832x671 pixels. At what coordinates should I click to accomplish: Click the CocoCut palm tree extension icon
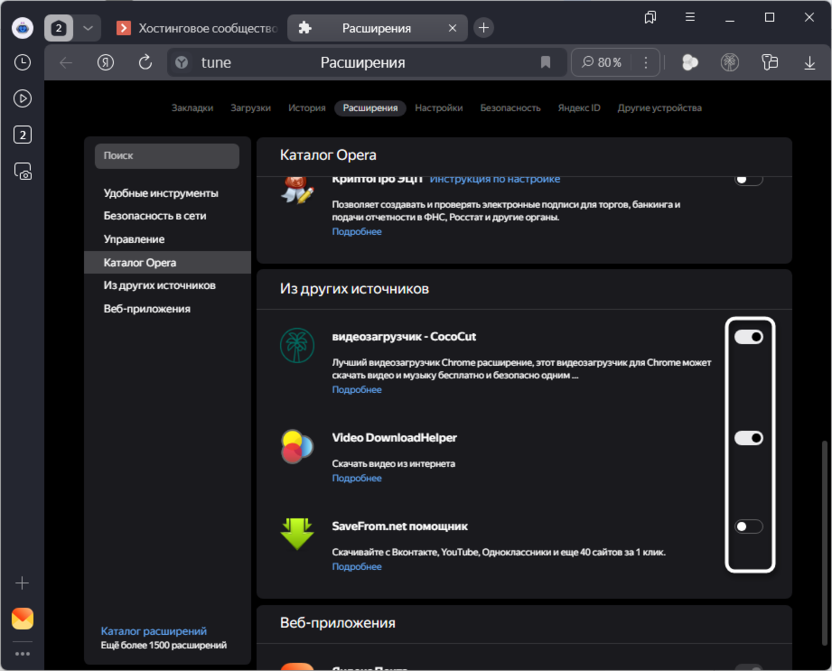pyautogui.click(x=297, y=345)
